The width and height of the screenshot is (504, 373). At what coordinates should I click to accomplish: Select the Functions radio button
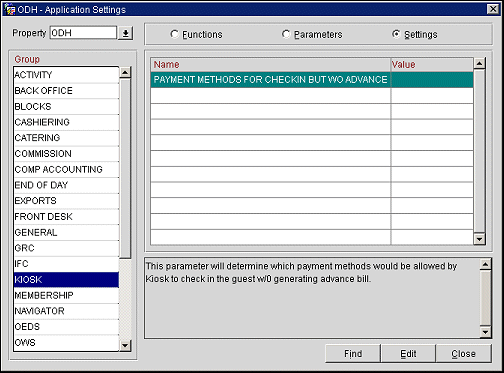tap(174, 34)
